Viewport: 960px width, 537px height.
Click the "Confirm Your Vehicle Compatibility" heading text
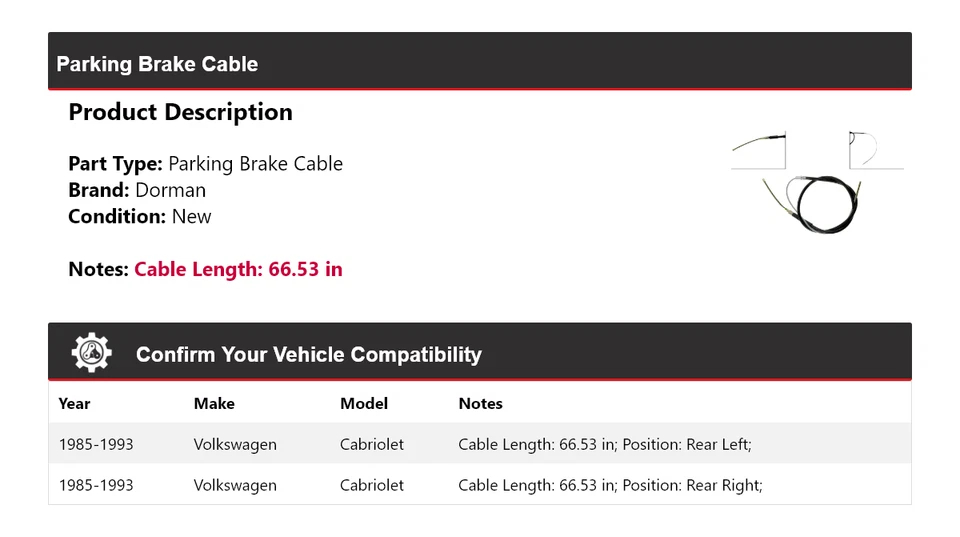click(x=308, y=355)
